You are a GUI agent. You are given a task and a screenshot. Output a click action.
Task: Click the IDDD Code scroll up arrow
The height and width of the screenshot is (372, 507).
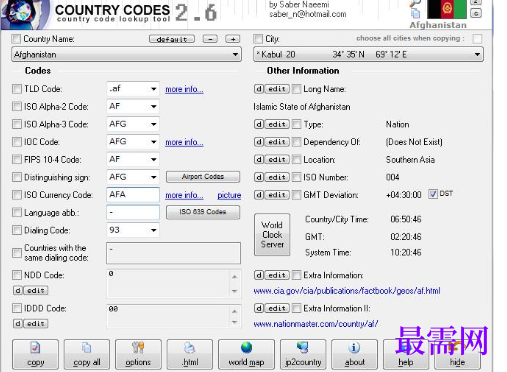click(234, 311)
